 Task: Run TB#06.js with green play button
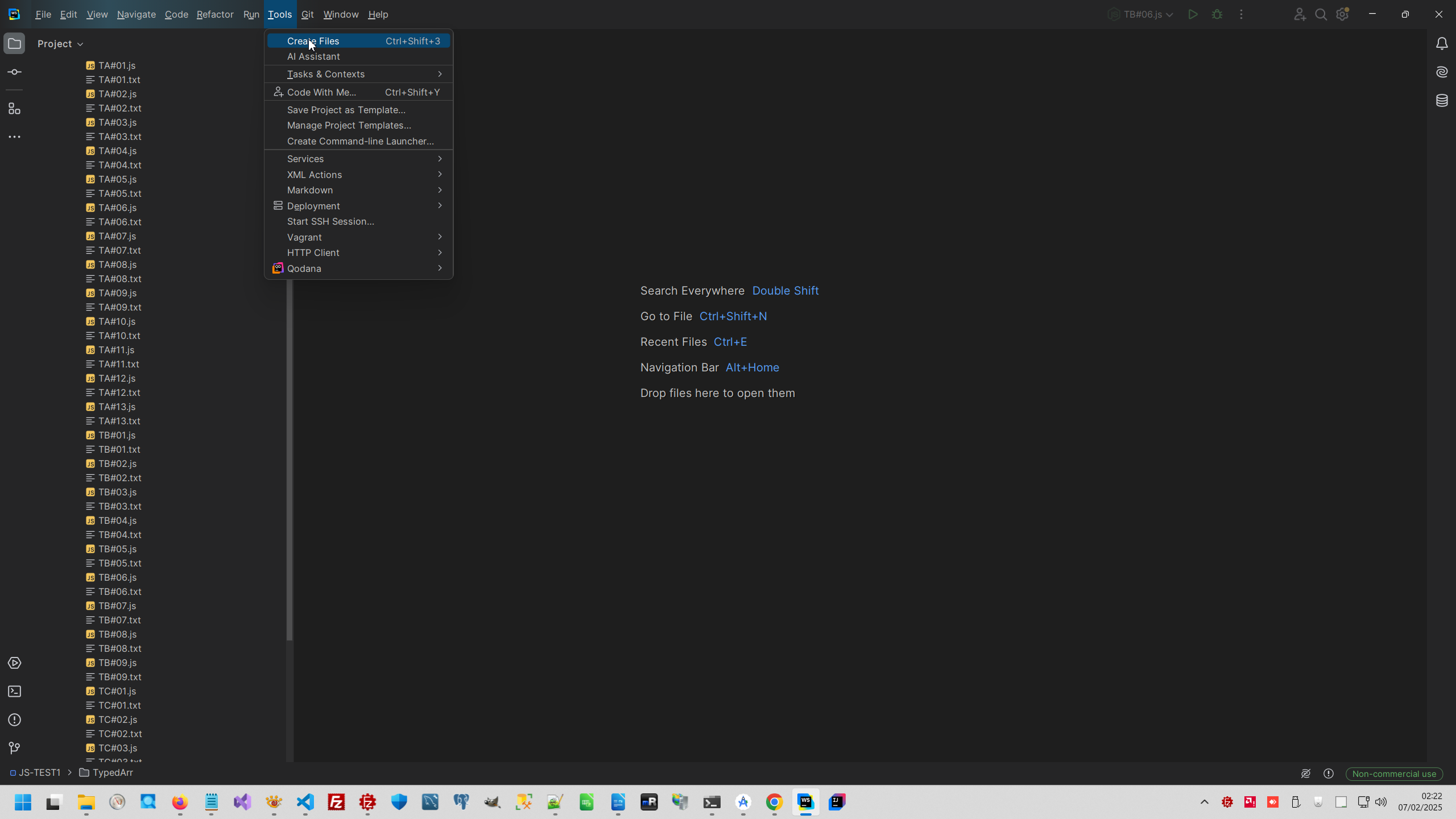click(1193, 15)
